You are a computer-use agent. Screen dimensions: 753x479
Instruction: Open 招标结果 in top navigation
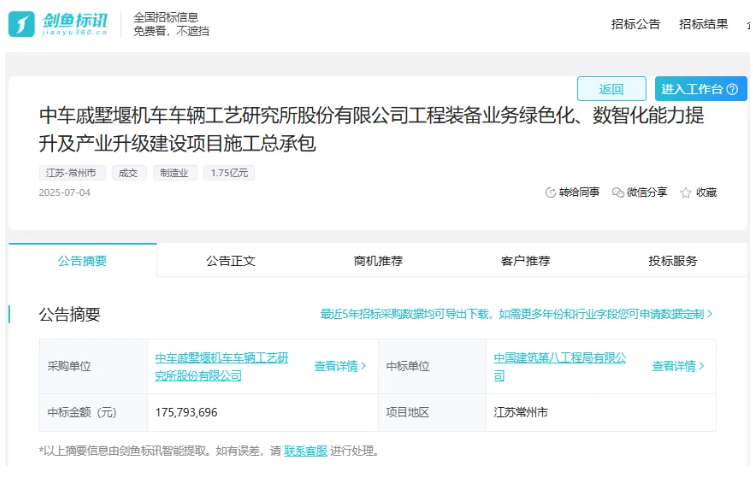click(x=703, y=24)
